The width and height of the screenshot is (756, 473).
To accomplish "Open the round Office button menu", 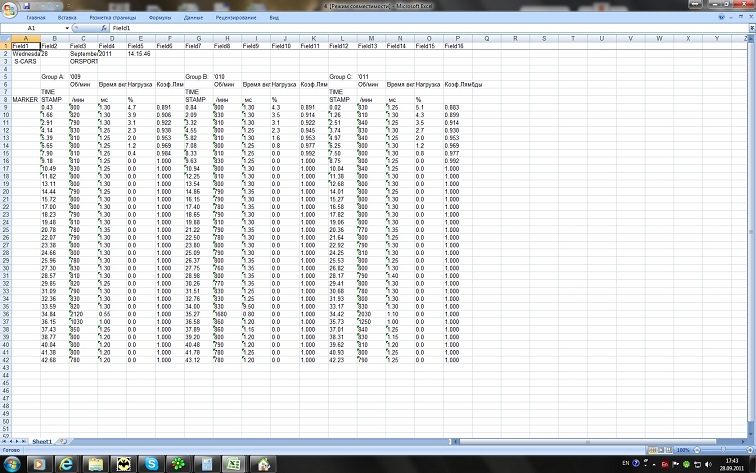I will (x=9, y=9).
